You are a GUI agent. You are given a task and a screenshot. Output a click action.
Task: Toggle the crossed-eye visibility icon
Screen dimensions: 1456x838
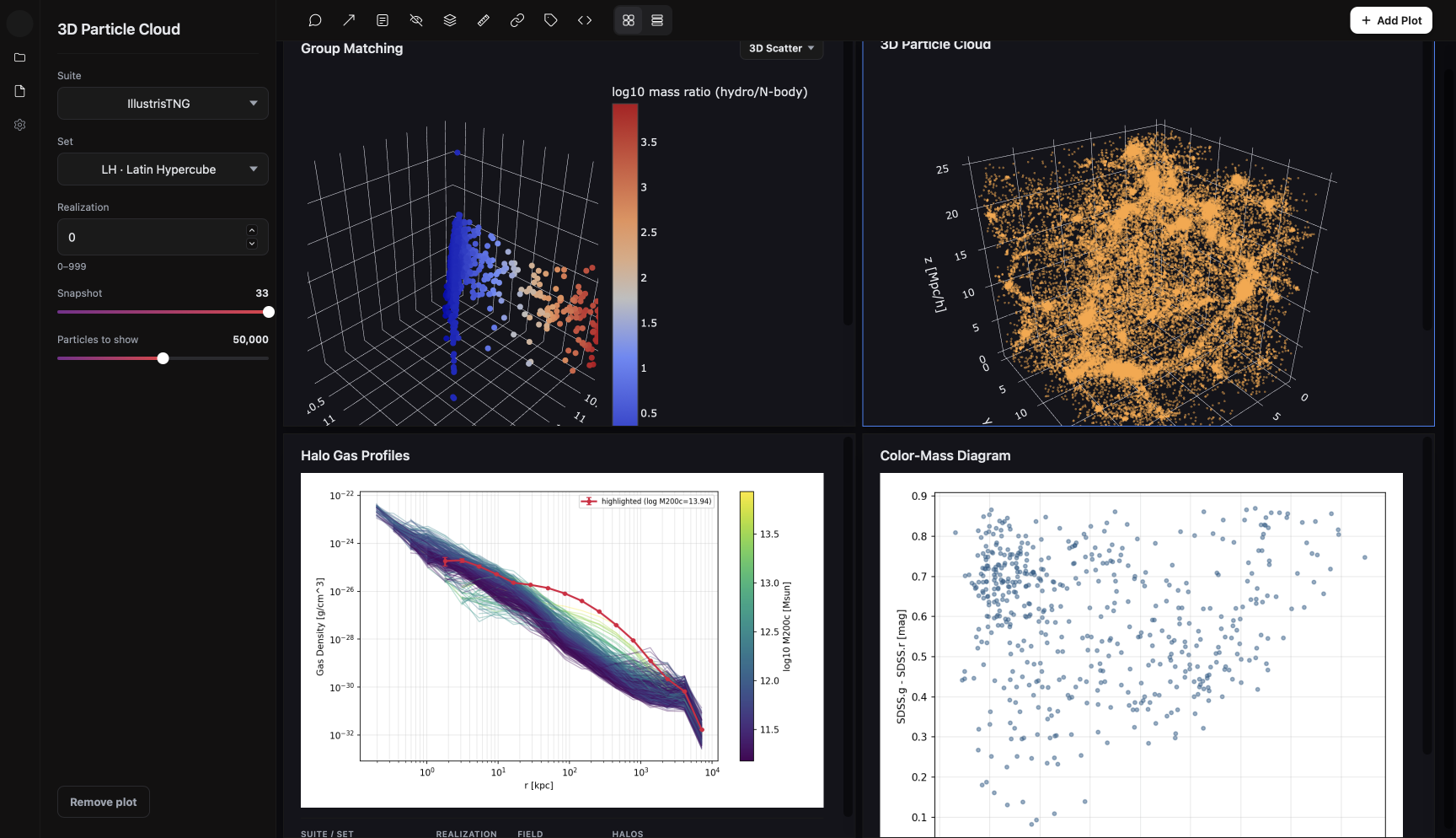(416, 20)
